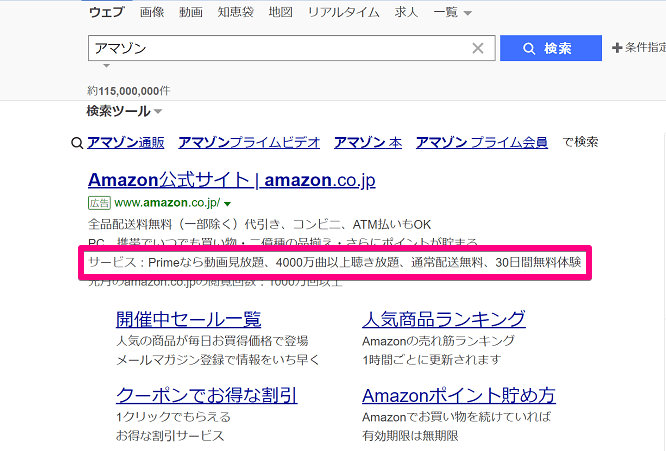Click the アマゾンプライムビデオ related search
Image resolution: width=666 pixels, height=451 pixels.
tap(249, 143)
